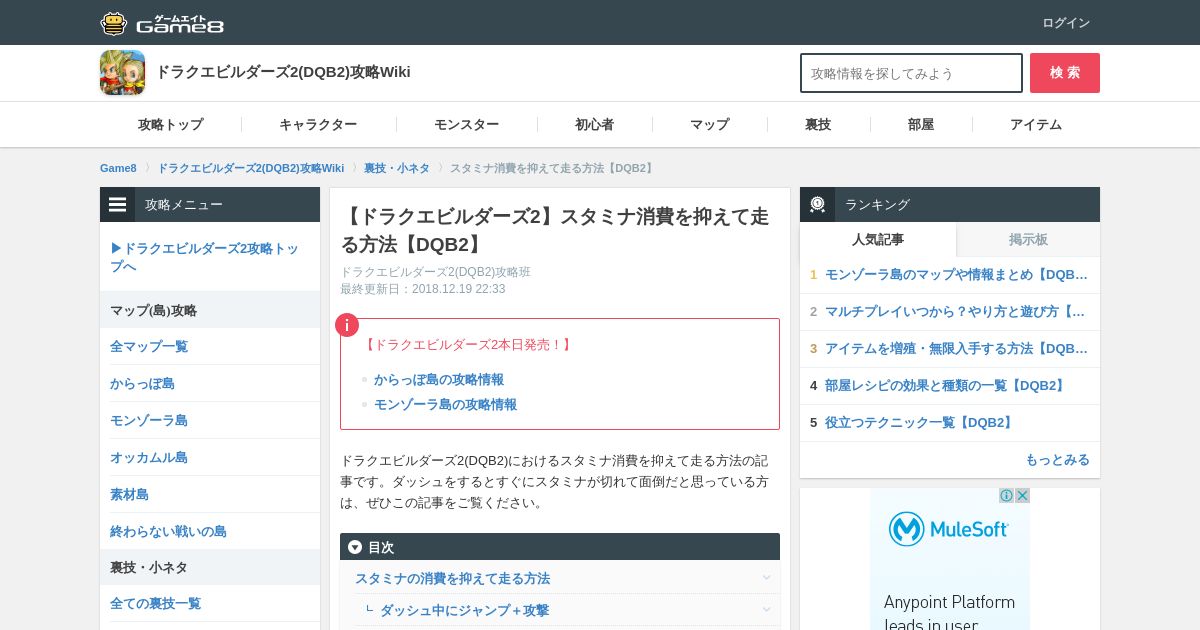This screenshot has width=1200, height=630.
Task: Focus the 攻略情報を探してみよう search field
Action: click(x=911, y=73)
